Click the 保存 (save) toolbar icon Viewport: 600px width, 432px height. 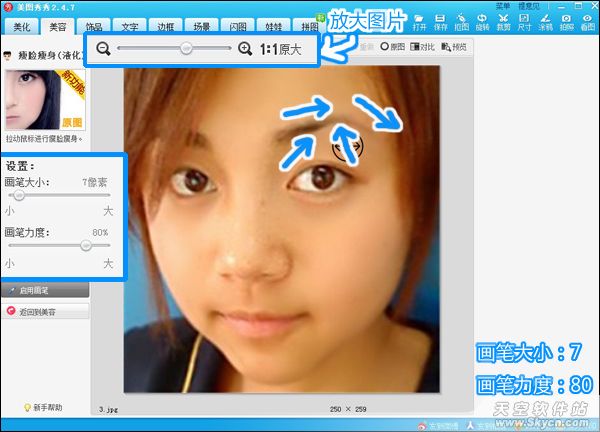coord(440,22)
